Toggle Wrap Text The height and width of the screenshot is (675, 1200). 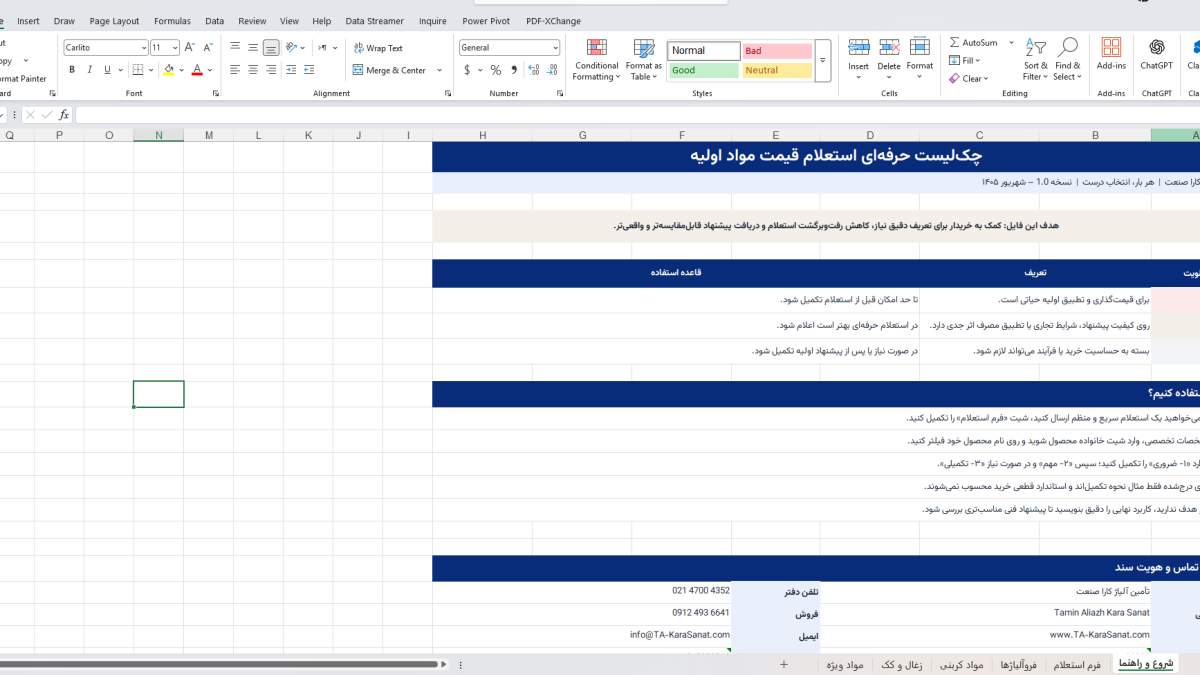[378, 48]
